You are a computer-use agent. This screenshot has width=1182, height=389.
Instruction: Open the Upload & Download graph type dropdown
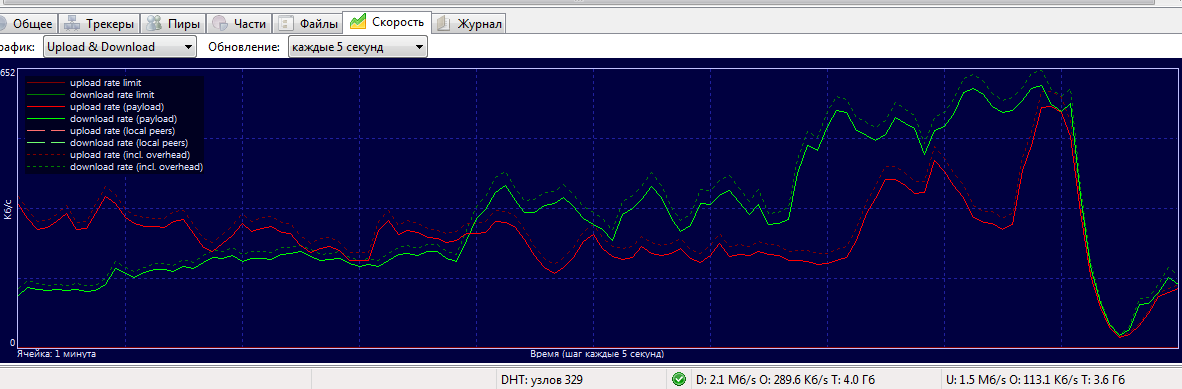click(x=120, y=47)
